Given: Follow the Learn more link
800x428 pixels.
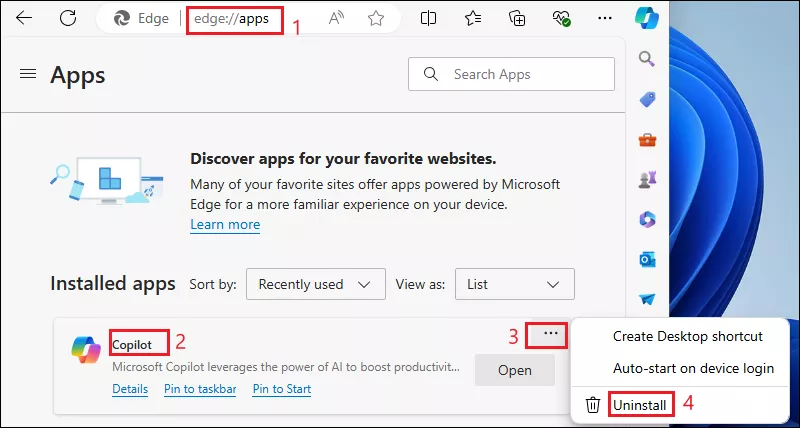Looking at the screenshot, I should coord(225,224).
